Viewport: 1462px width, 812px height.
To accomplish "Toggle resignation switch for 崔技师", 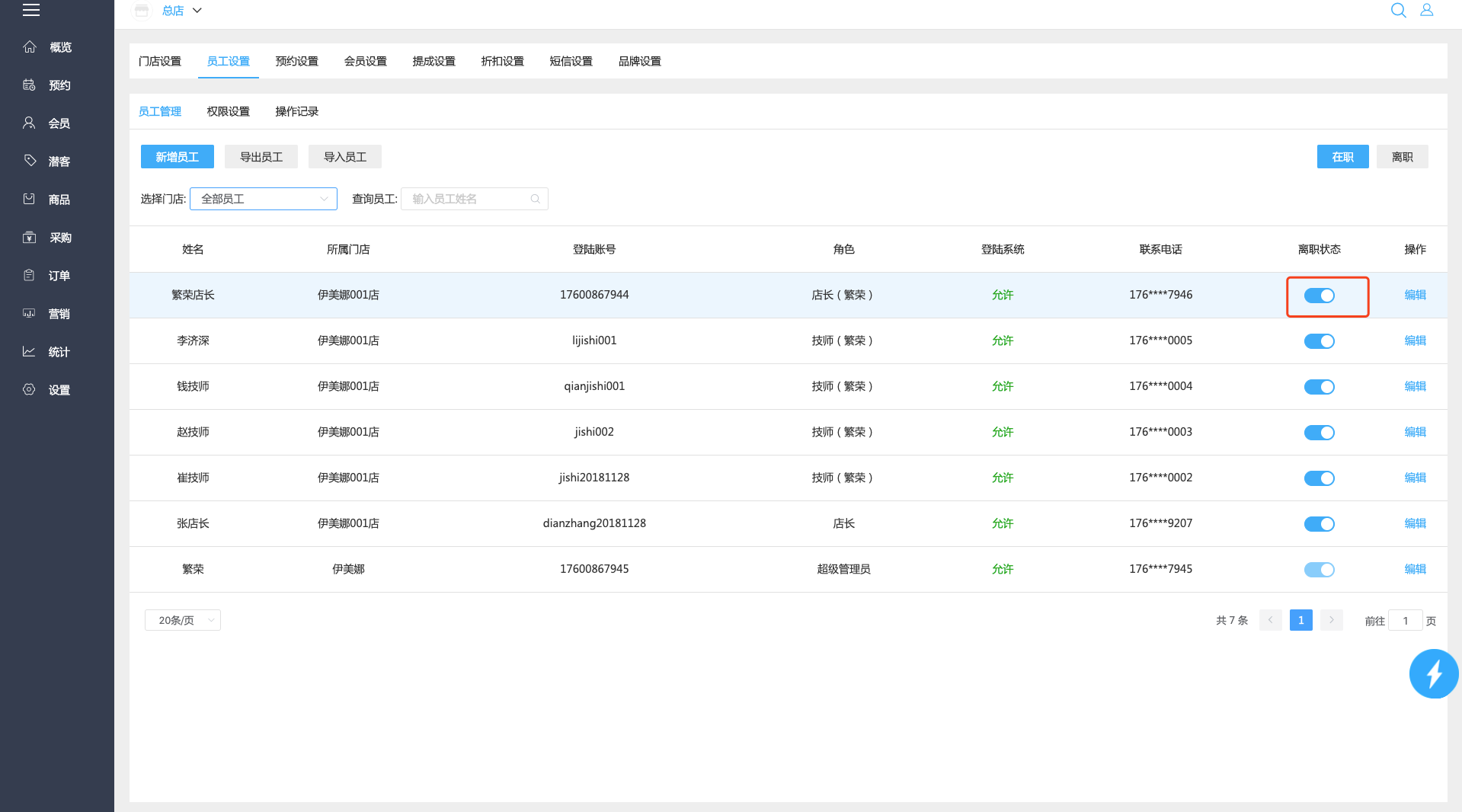I will tap(1320, 478).
